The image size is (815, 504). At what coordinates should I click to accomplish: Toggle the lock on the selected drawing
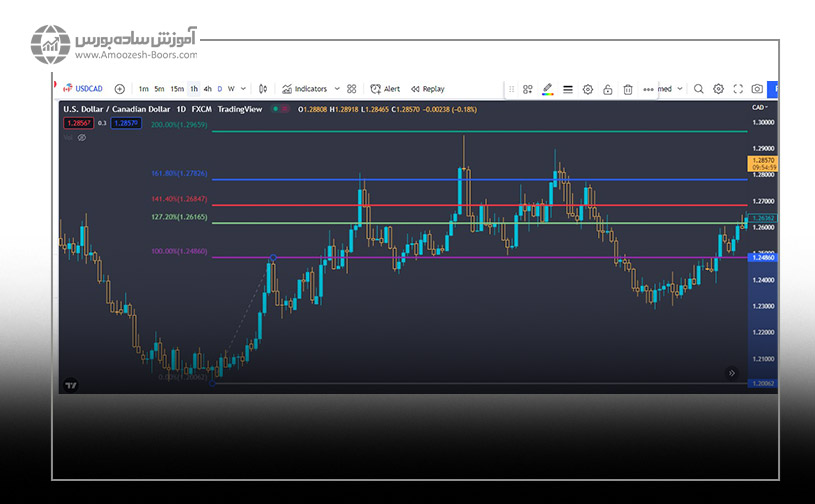608,89
